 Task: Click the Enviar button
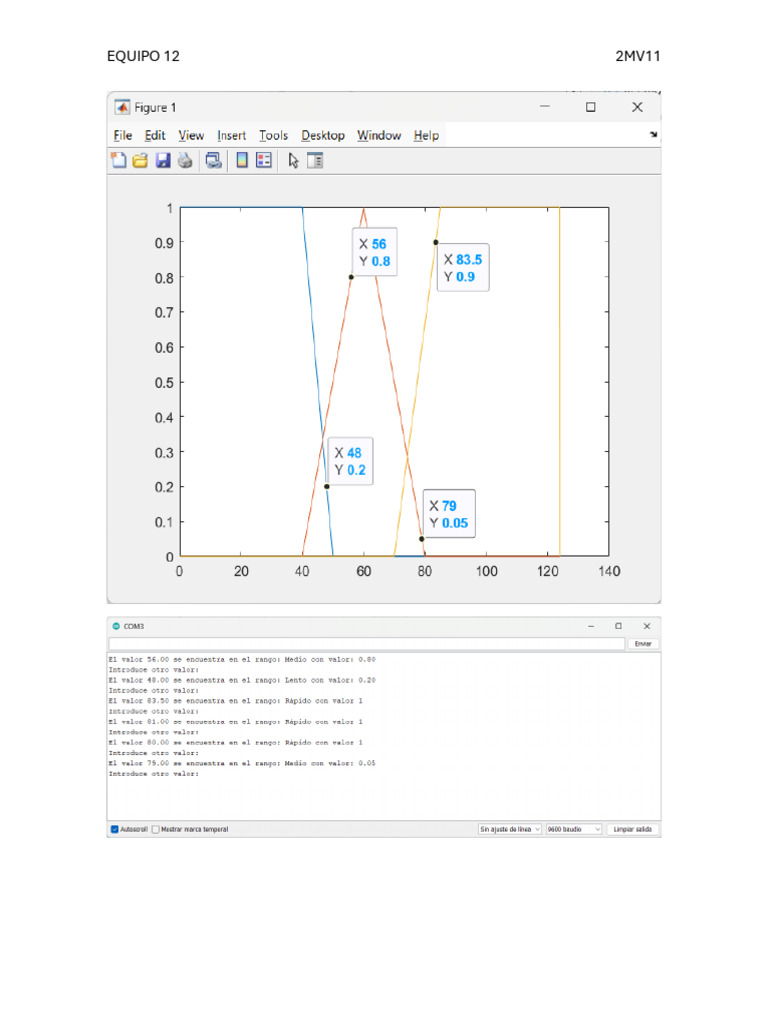(643, 644)
